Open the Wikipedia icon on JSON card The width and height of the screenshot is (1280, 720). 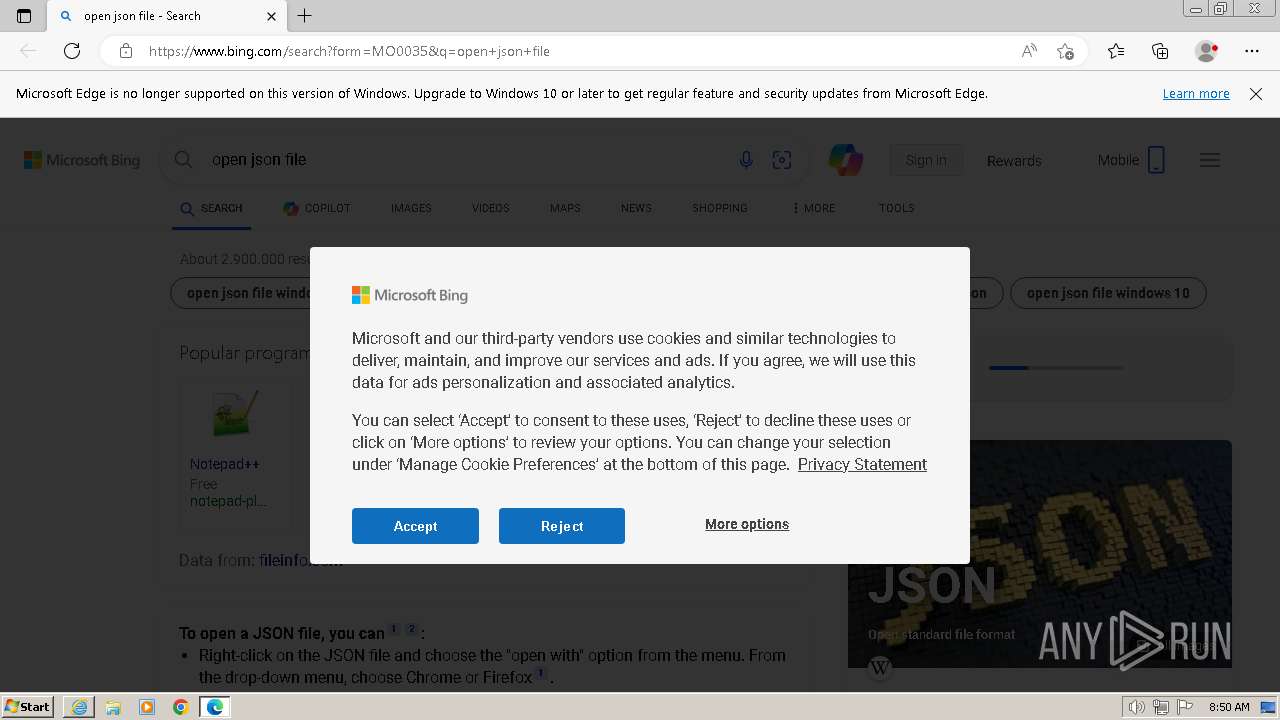point(880,667)
